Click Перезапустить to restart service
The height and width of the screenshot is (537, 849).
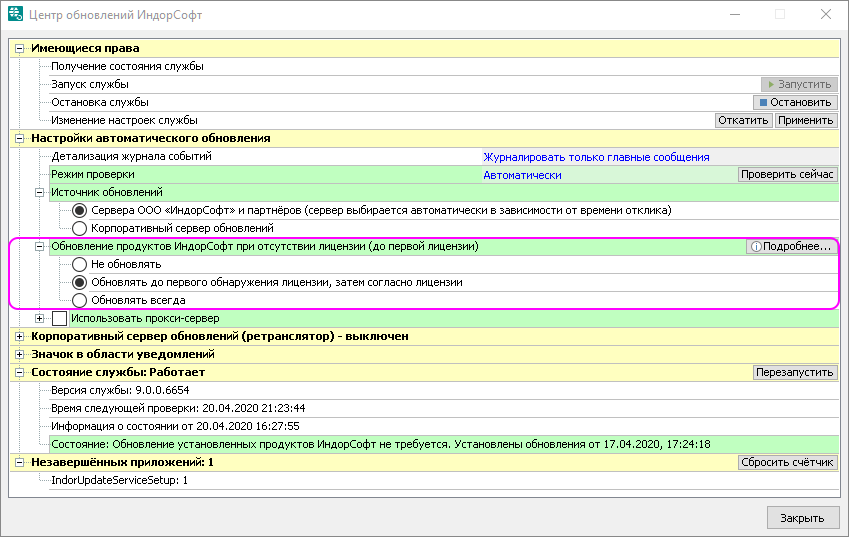795,372
